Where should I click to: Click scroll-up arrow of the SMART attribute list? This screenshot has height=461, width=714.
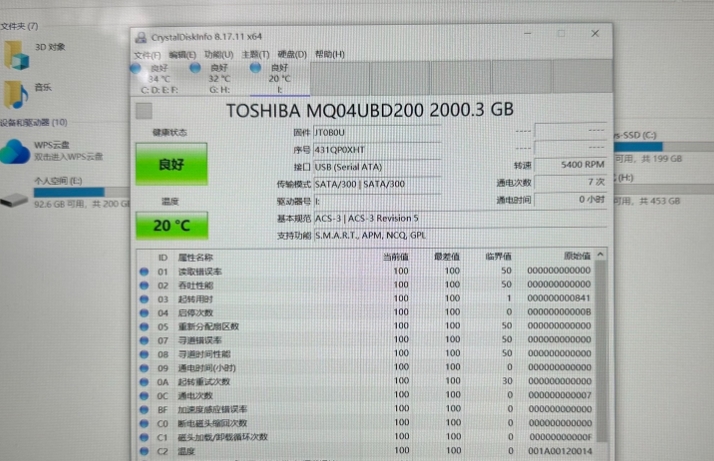(x=601, y=258)
